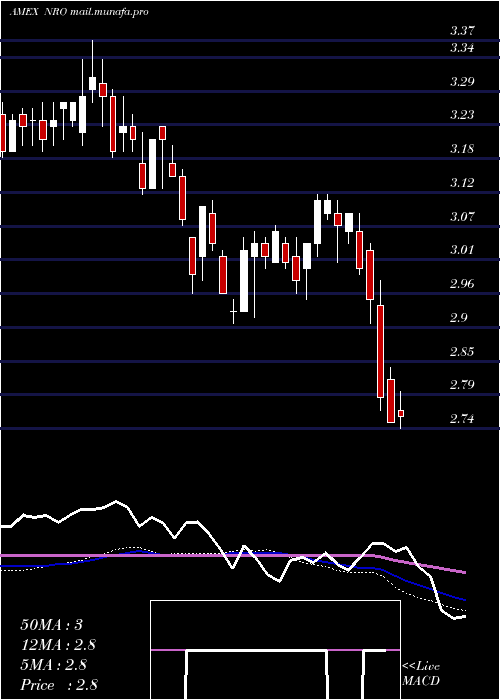
Task: Click the 2.96 price axis label
Action: (462, 283)
